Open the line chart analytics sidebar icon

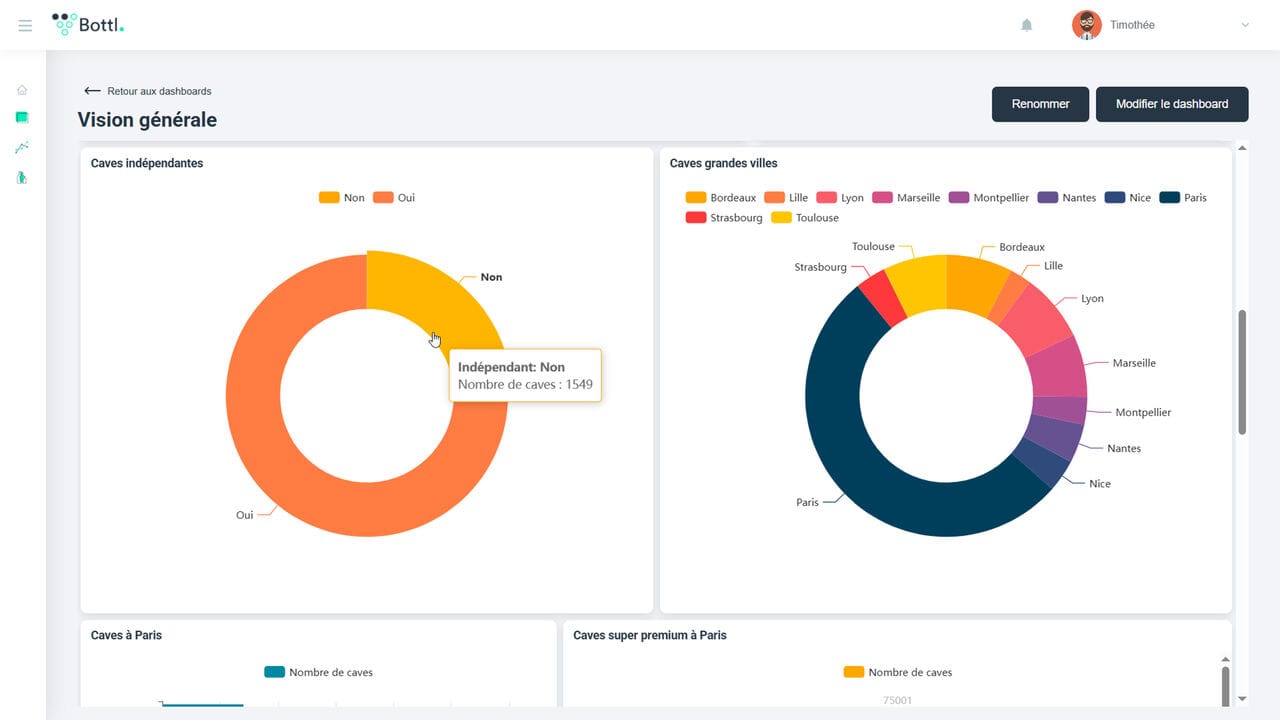coord(22,148)
